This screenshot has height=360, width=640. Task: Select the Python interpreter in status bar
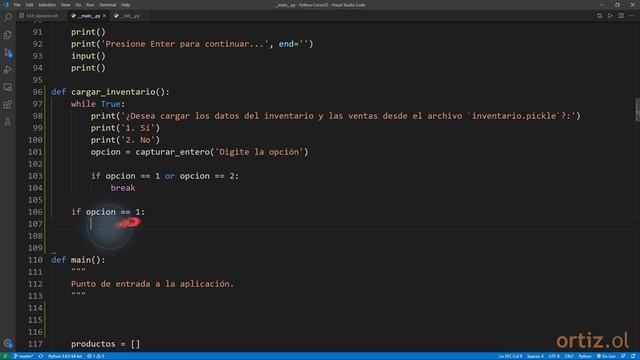point(65,356)
